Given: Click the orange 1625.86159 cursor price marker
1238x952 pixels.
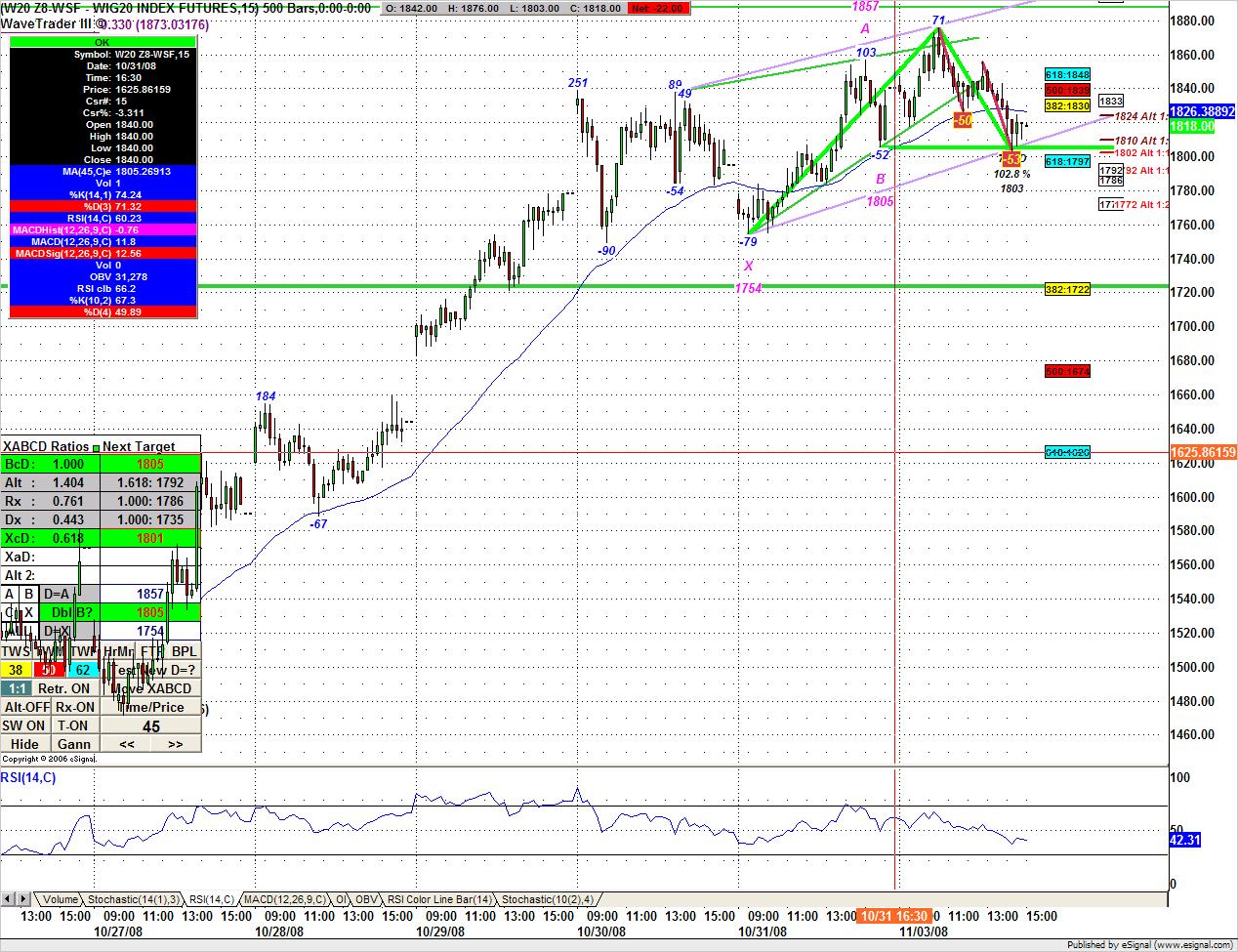Looking at the screenshot, I should tap(1203, 453).
